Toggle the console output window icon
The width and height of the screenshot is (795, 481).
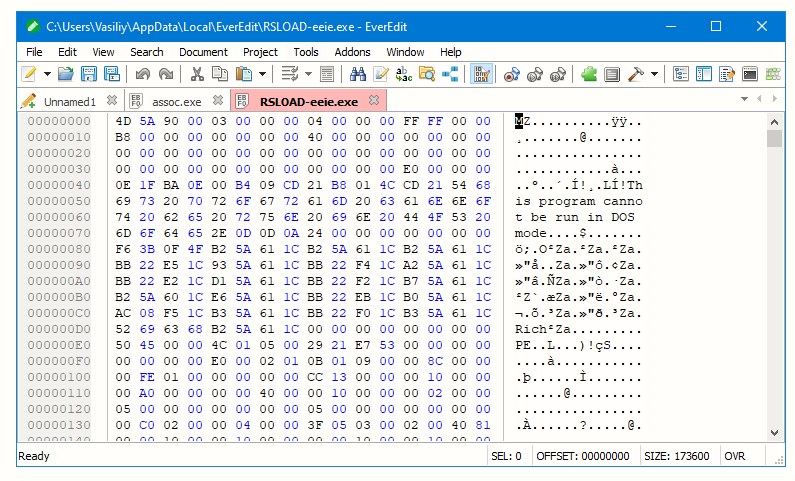(x=750, y=75)
